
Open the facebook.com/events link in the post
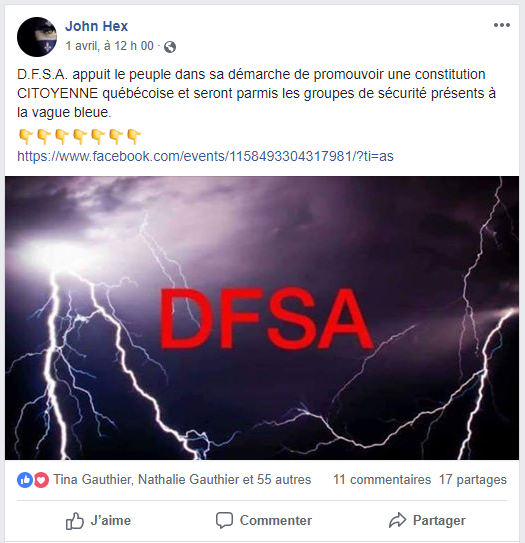click(x=205, y=156)
